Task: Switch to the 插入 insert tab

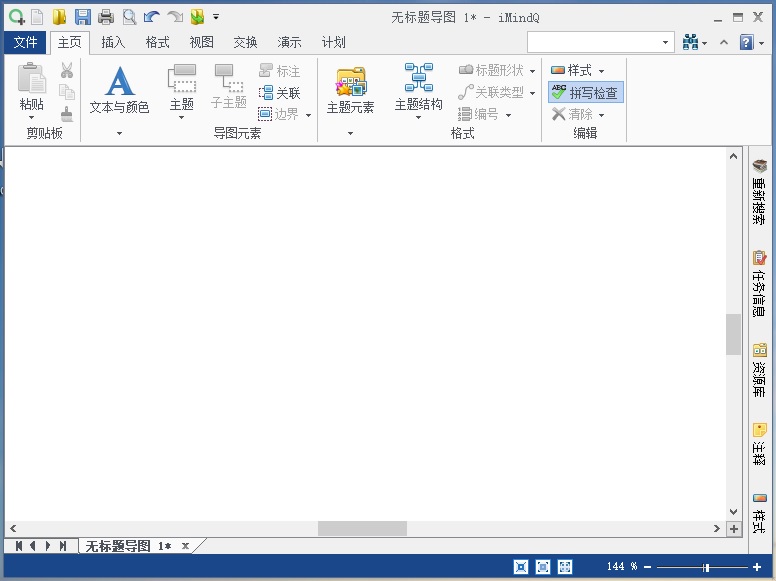Action: [x=113, y=43]
